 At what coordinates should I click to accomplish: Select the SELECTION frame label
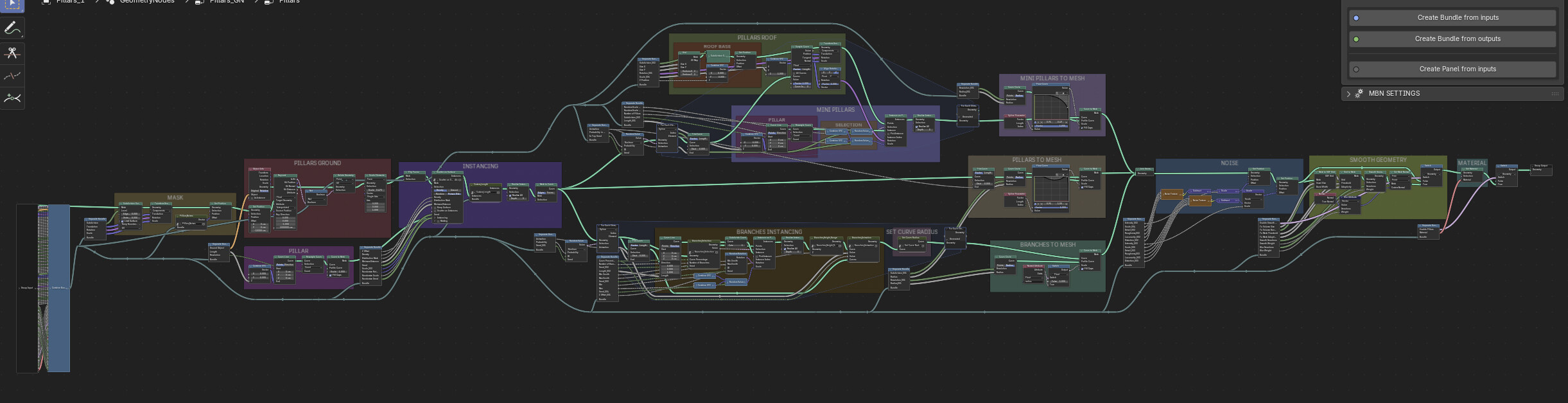(848, 125)
